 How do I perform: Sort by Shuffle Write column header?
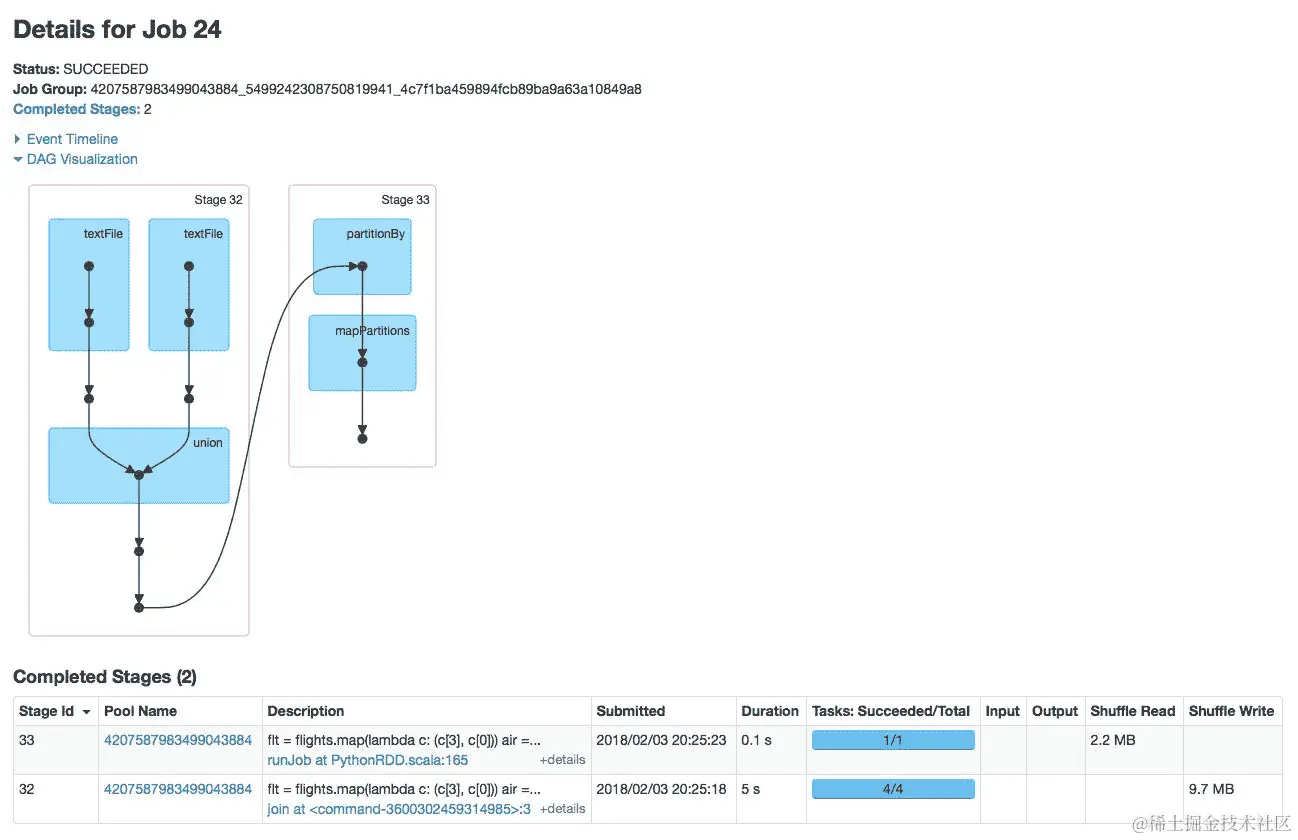pos(1231,711)
